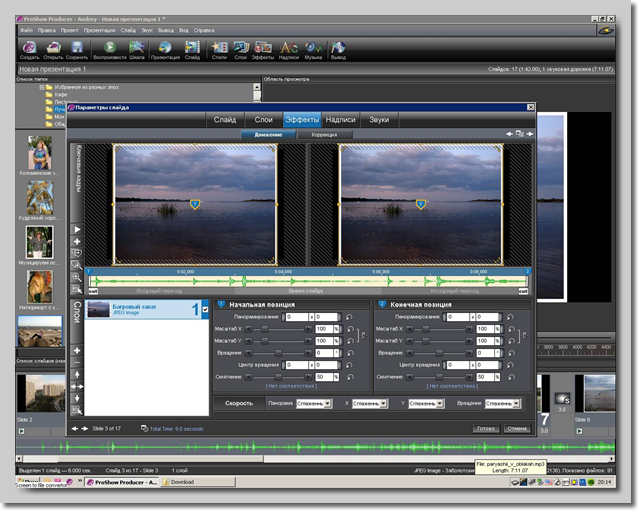
Task: Click the zoom-in magnifier icon beside preview
Action: tap(77, 278)
